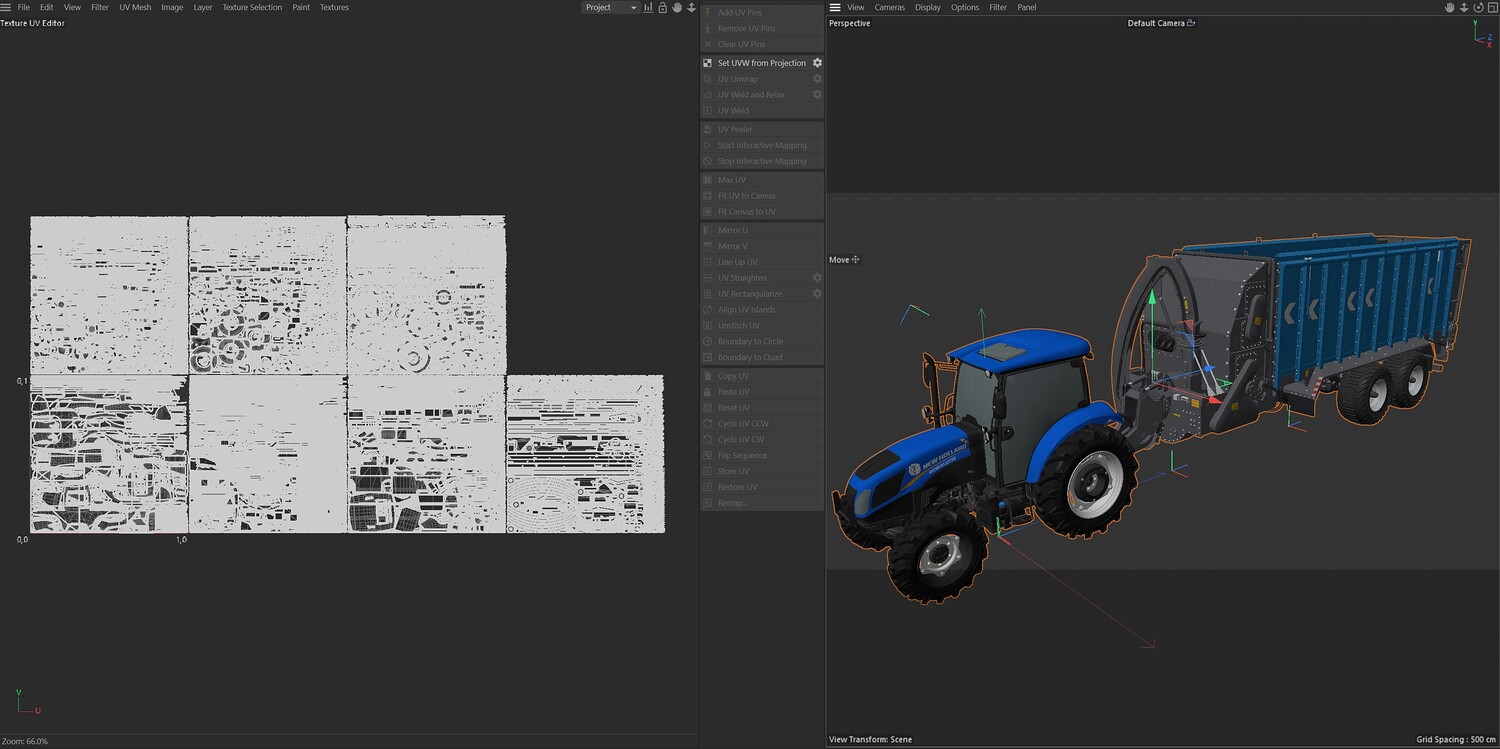
Task: Open the Cameras menu
Action: (890, 7)
